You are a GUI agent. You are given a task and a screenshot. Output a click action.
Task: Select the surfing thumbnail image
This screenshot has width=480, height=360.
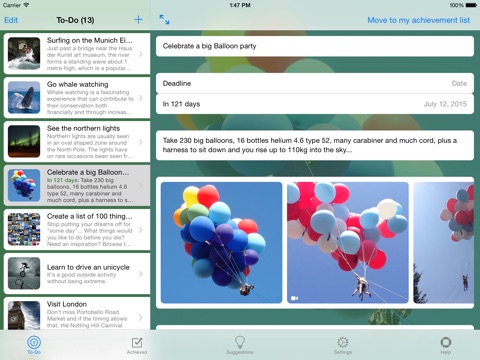24,53
